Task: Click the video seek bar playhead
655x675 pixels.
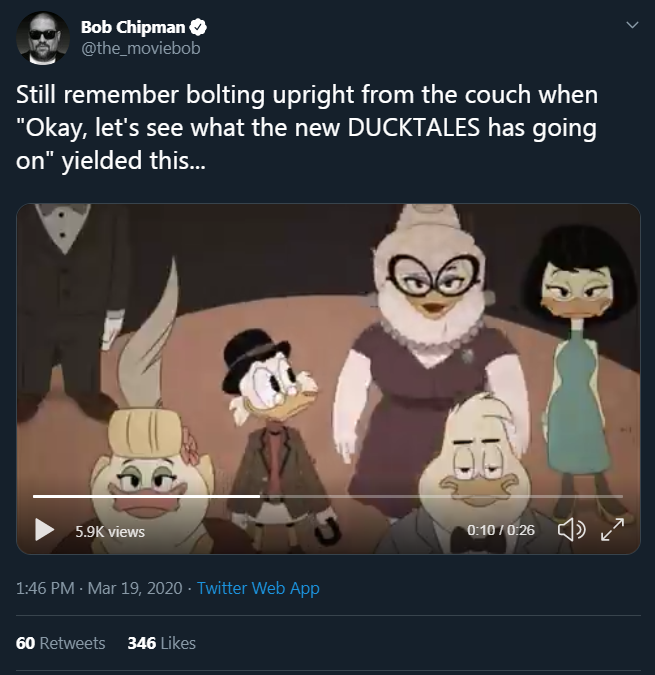Action: coord(260,496)
